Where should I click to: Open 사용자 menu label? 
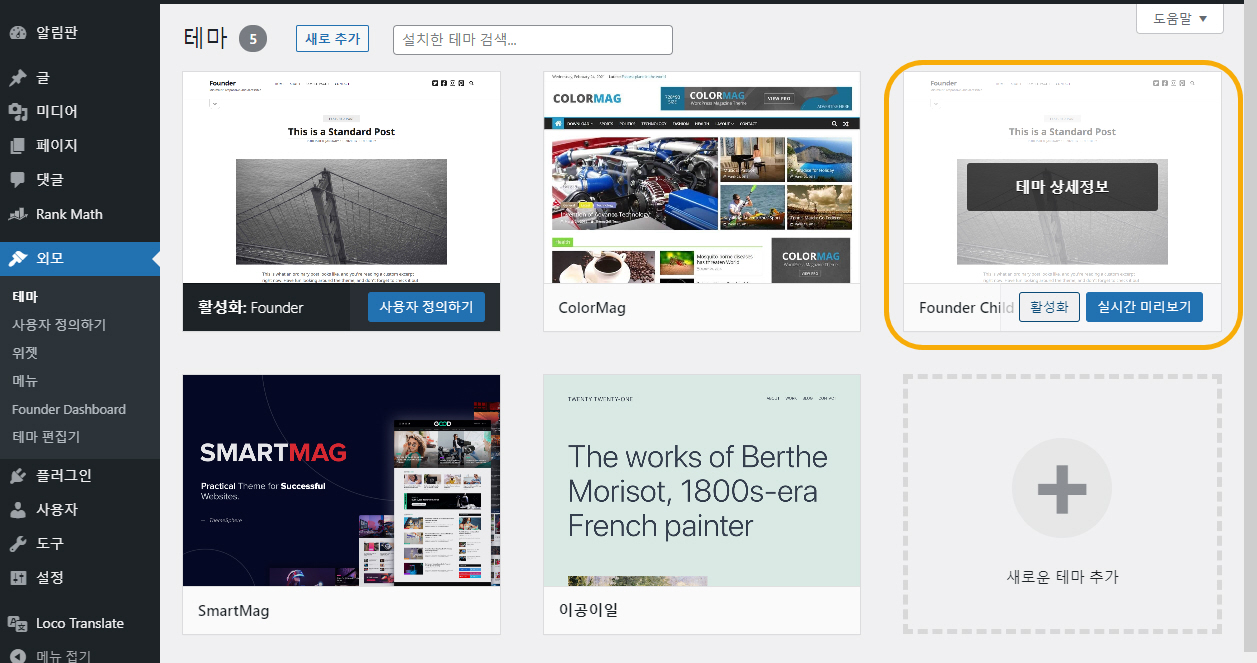click(x=57, y=510)
